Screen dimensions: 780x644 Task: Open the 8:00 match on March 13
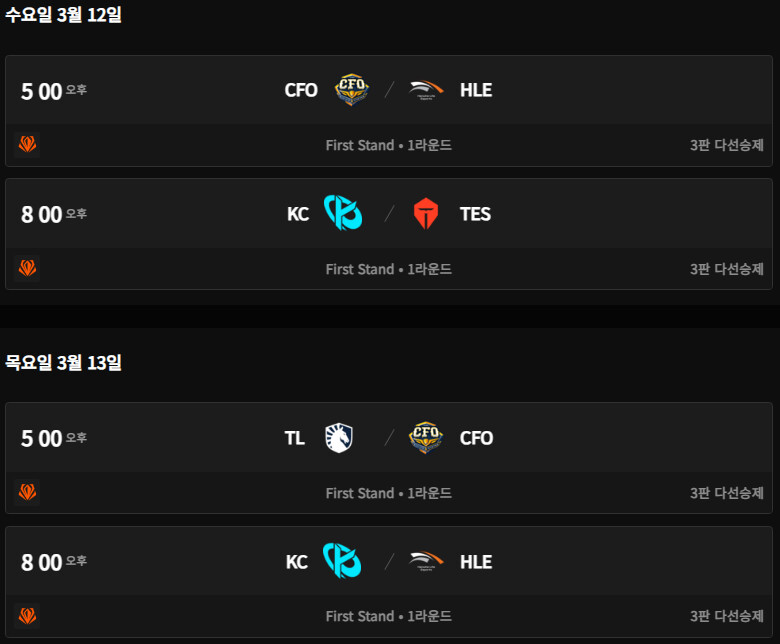[42, 563]
